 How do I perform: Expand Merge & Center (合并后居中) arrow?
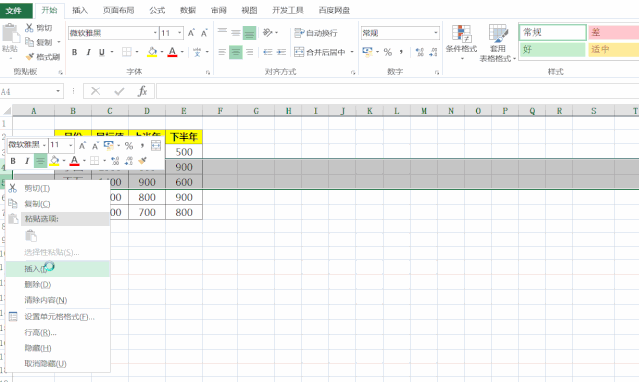coord(352,52)
